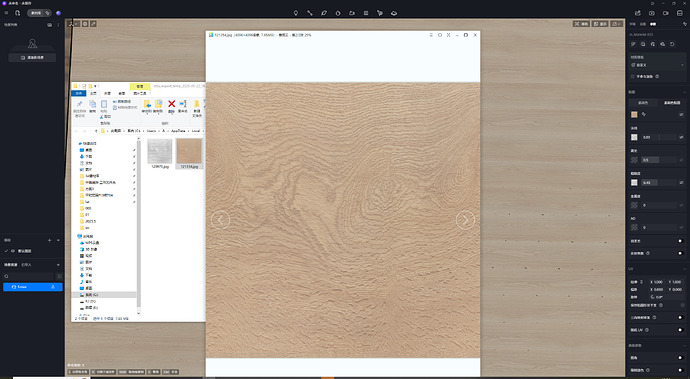Click the add new scene button in left panel
This screenshot has width=690, height=379.
32,58
